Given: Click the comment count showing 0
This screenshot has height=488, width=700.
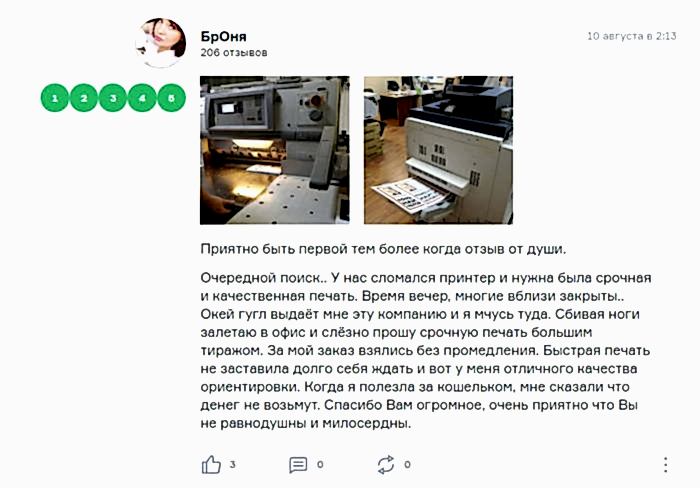Looking at the screenshot, I should click(x=320, y=464).
